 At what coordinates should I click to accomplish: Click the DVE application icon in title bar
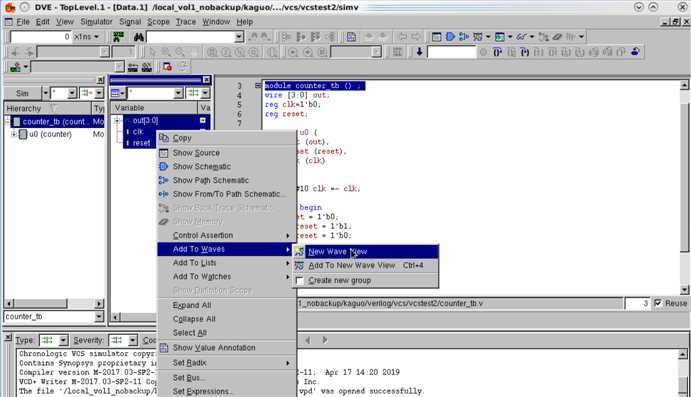pos(10,7)
